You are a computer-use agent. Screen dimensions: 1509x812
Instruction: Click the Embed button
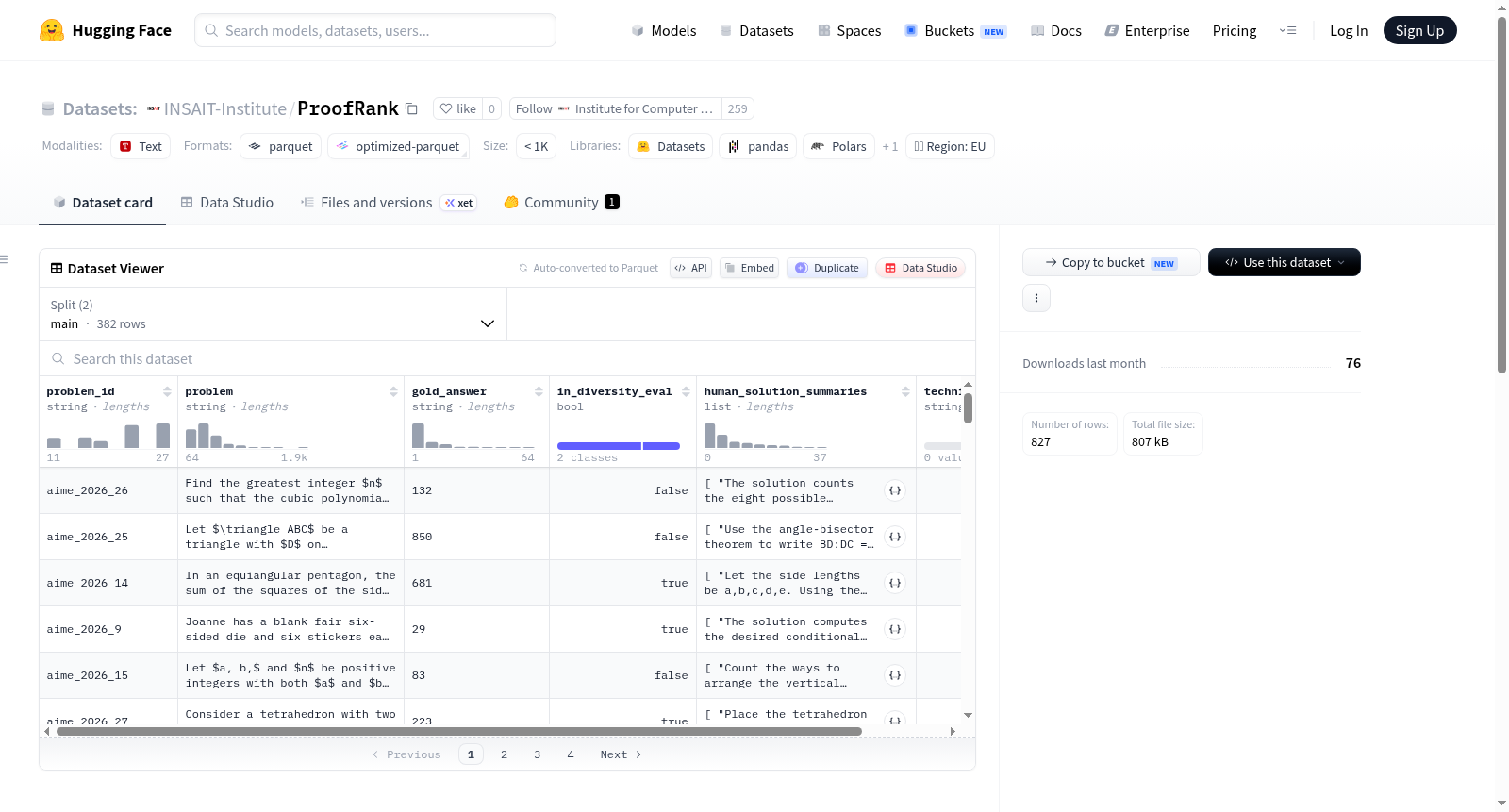(749, 268)
